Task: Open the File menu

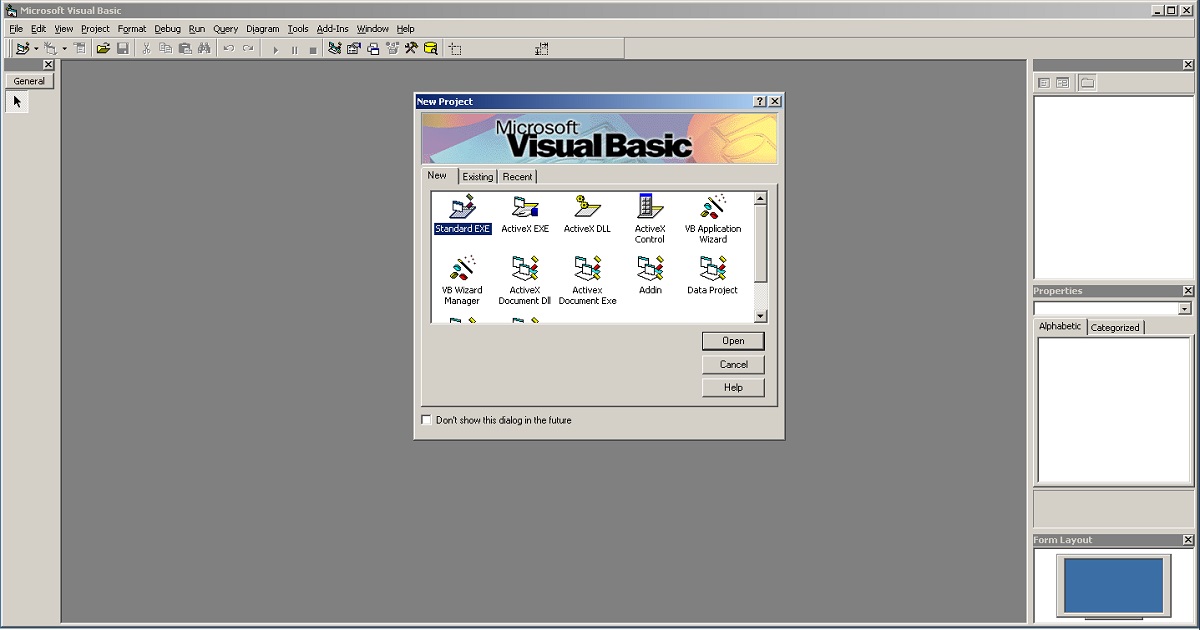Action: [16, 29]
